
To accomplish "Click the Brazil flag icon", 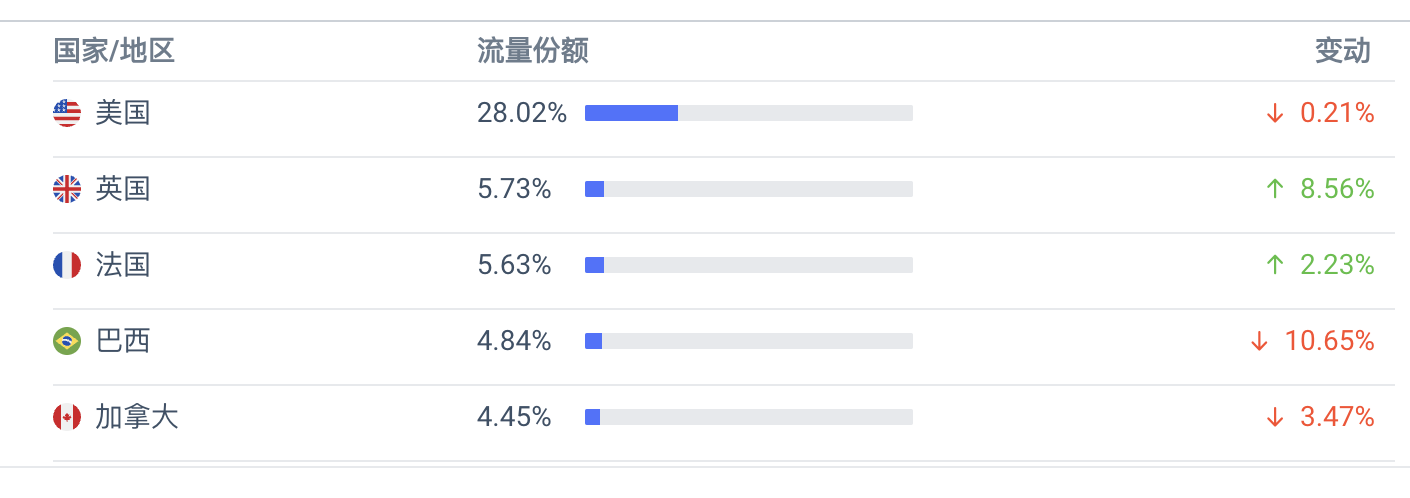I will pyautogui.click(x=67, y=341).
